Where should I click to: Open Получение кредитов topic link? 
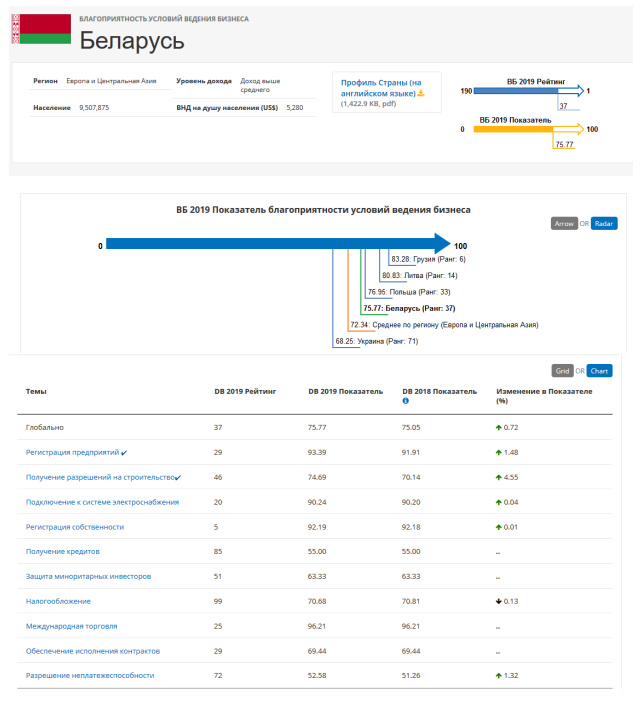[x=62, y=551]
